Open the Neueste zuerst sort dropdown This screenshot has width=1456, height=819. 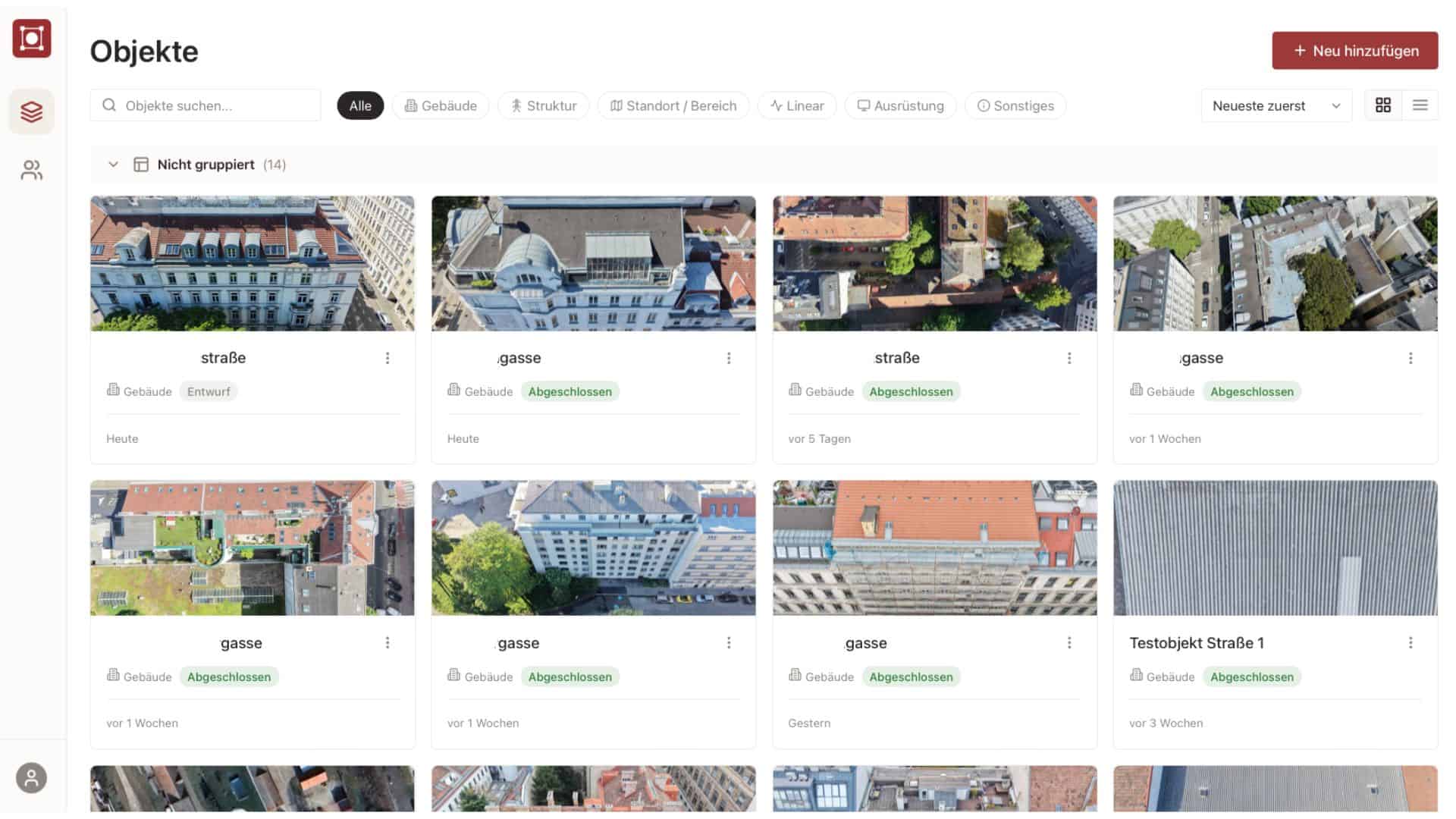click(1276, 105)
